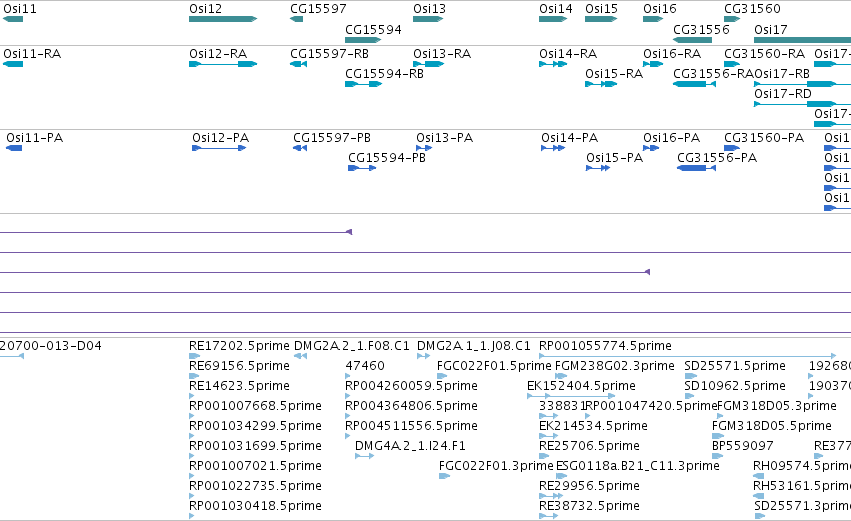
Task: Click the RP001022735.5prime label
Action: [255, 486]
